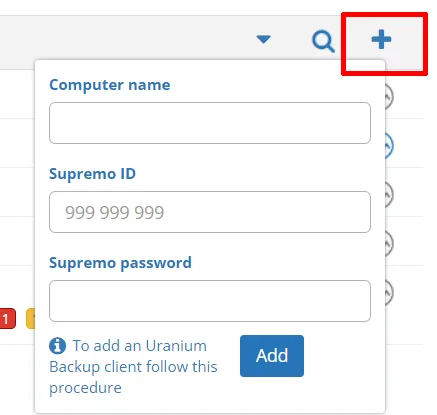
Task: Focus the Supremo ID field with 999 placeholder
Action: tap(210, 212)
